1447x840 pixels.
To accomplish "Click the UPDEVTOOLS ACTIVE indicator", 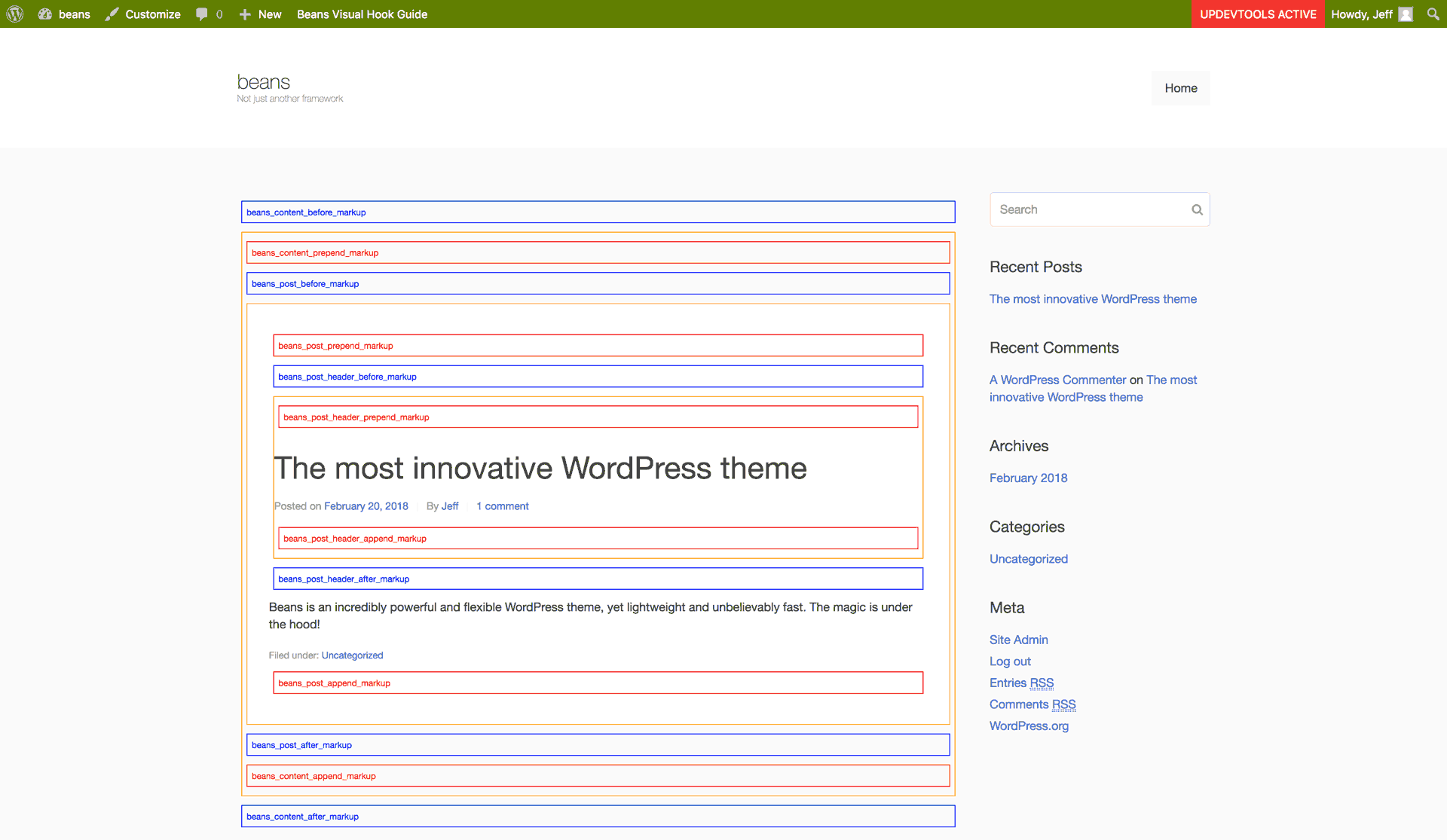I will click(x=1258, y=14).
